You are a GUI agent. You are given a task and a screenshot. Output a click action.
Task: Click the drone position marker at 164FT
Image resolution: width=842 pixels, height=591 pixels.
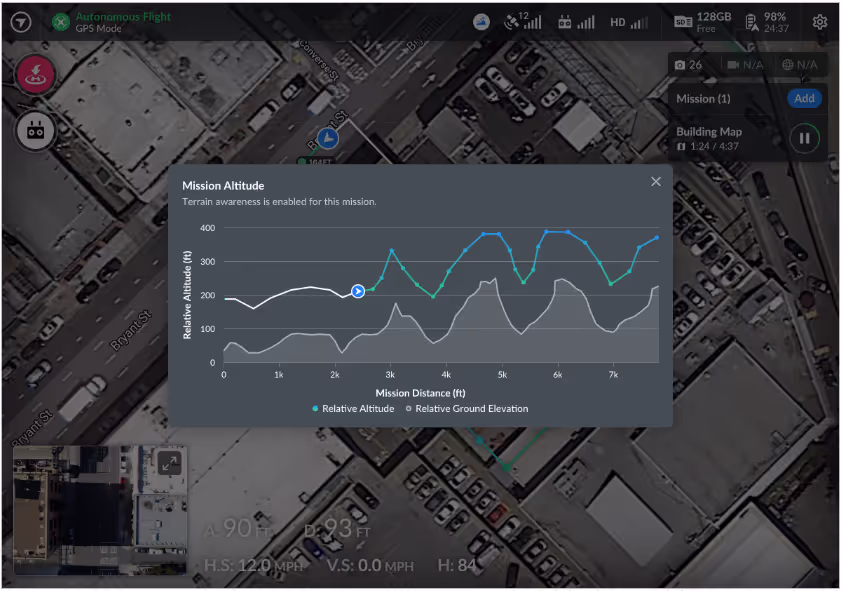pos(330,140)
